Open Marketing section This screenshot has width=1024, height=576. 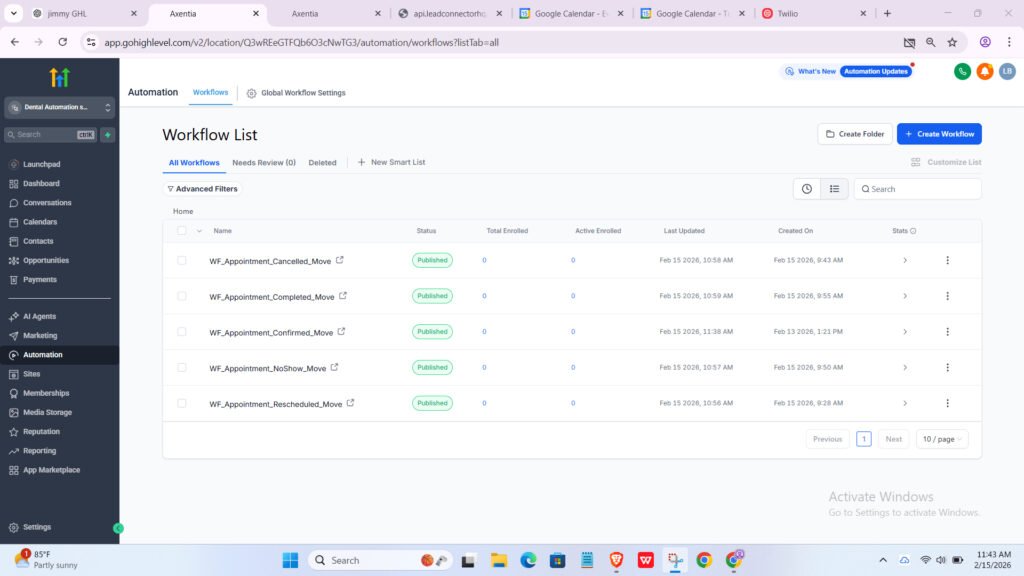40,336
